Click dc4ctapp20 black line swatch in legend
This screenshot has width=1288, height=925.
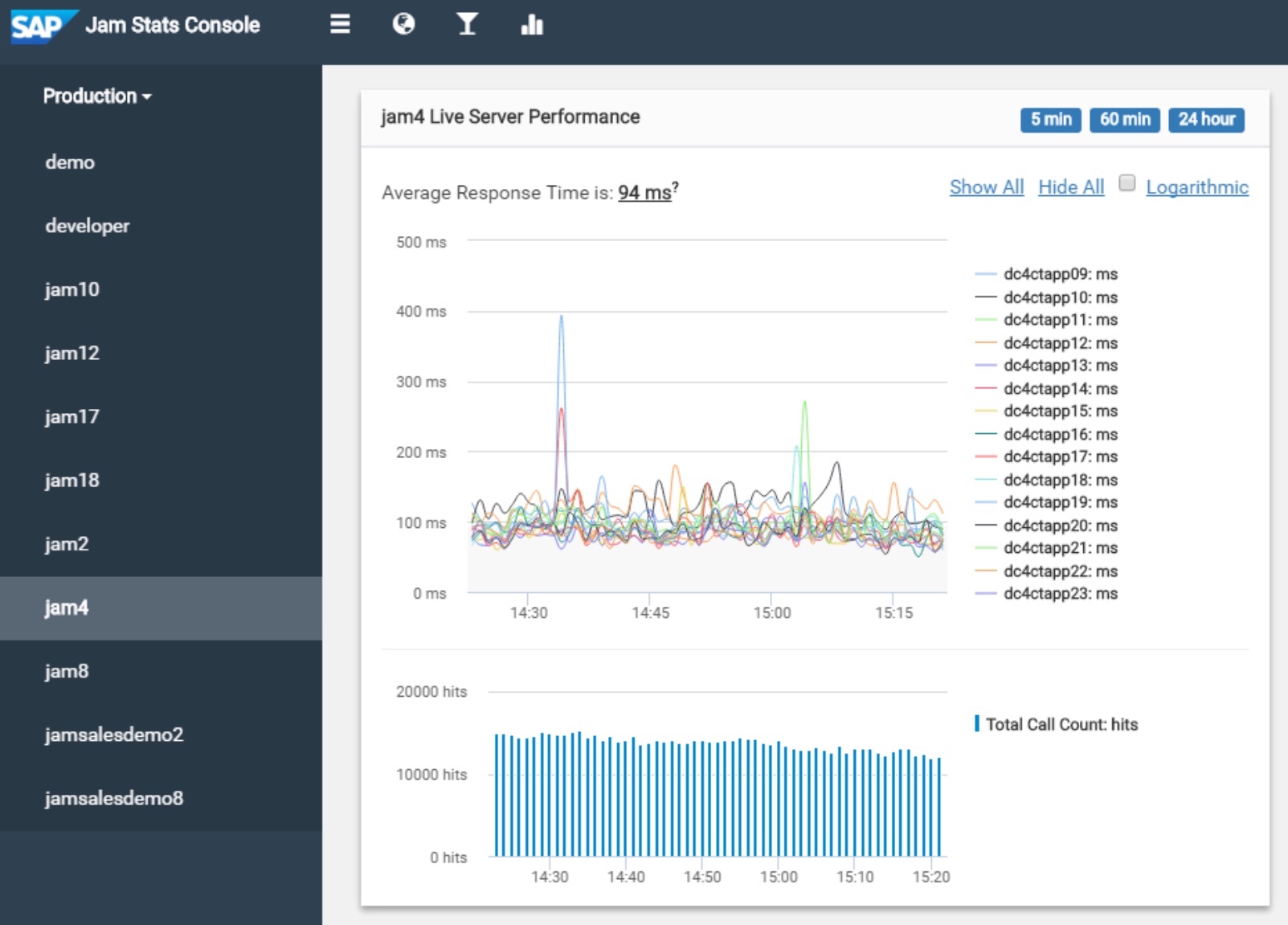986,526
